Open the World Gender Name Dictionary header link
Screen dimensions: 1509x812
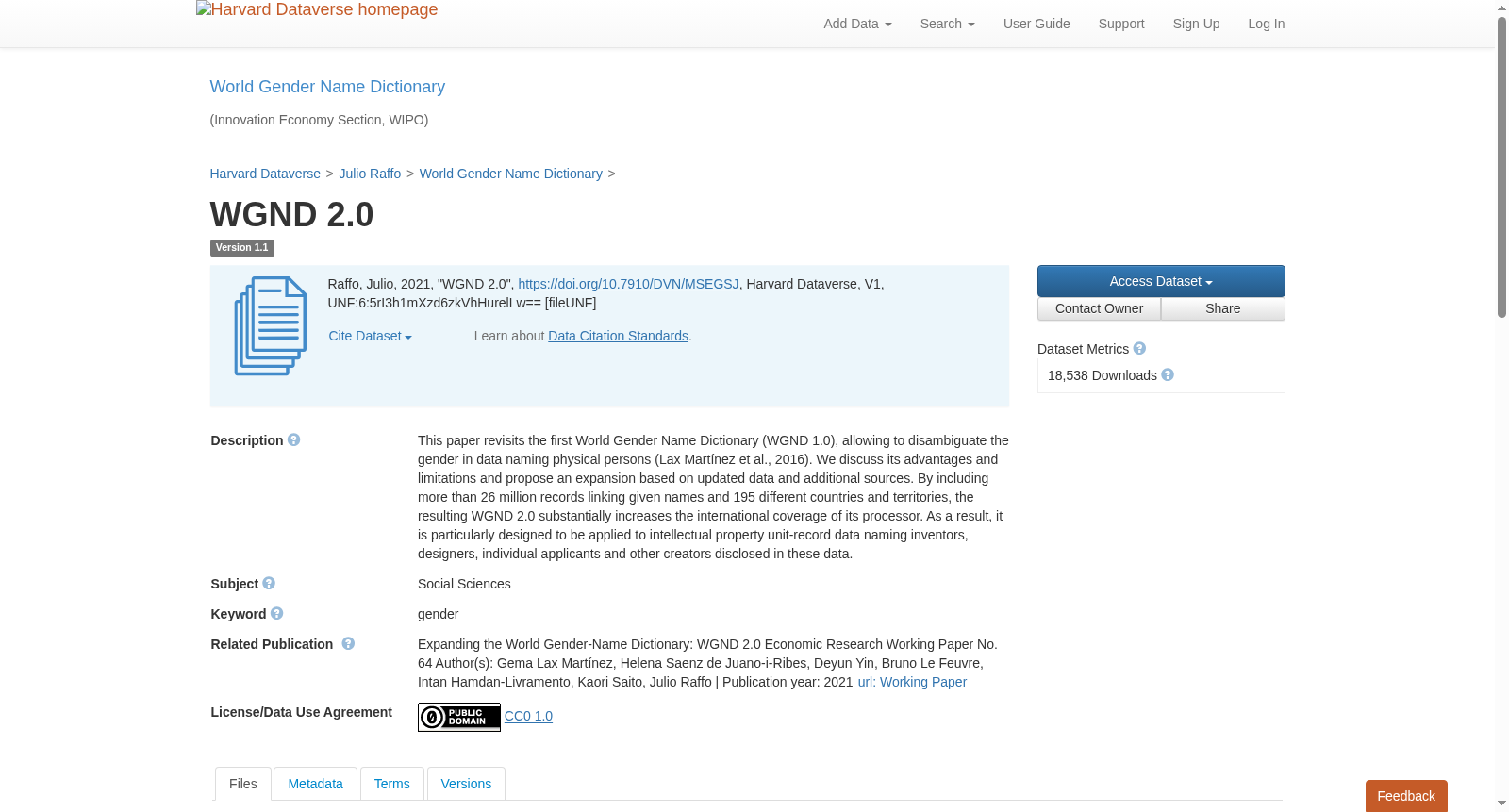tap(327, 87)
